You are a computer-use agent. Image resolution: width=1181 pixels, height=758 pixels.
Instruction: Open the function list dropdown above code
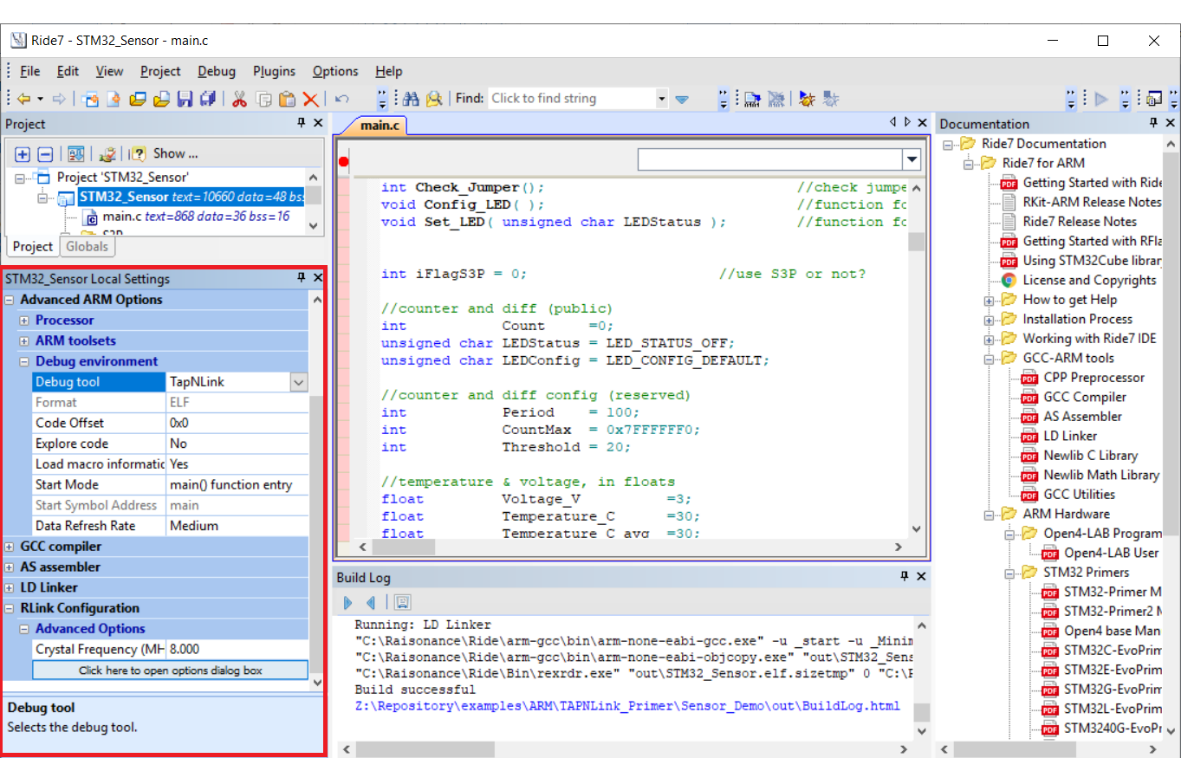[911, 160]
